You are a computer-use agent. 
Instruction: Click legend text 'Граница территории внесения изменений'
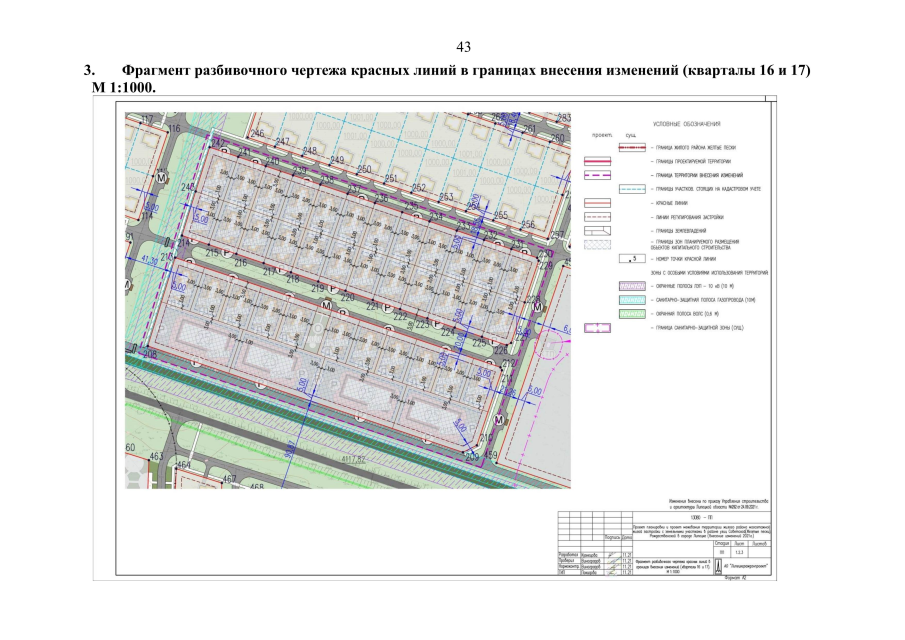pyautogui.click(x=700, y=175)
